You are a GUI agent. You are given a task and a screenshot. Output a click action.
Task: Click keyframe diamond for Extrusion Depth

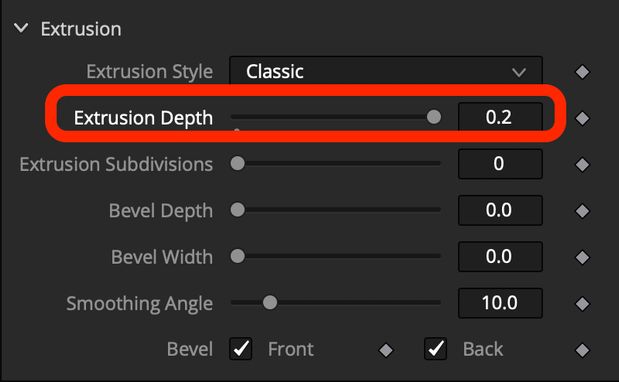[x=582, y=118]
